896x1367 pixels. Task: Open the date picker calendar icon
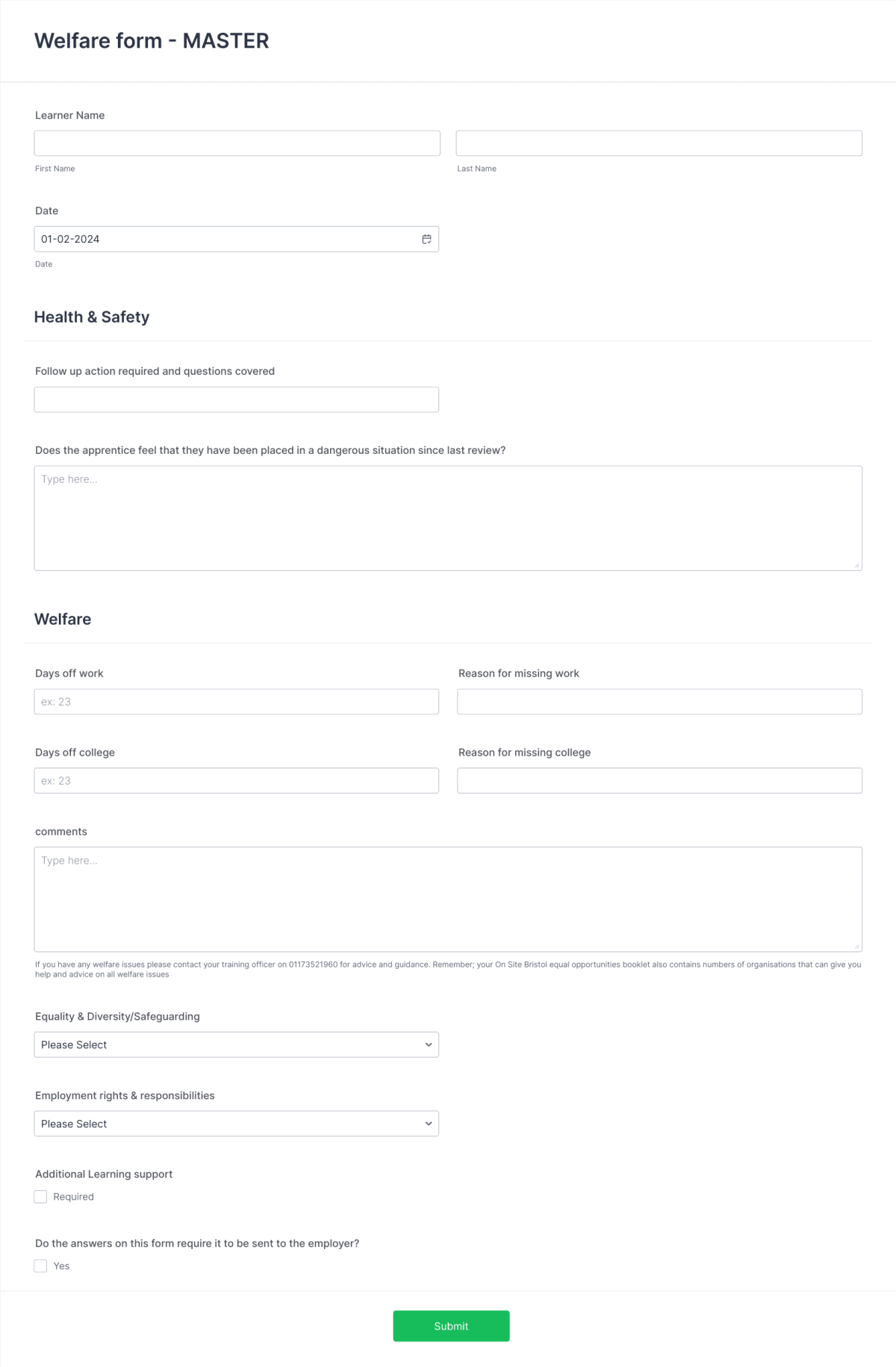pos(426,239)
